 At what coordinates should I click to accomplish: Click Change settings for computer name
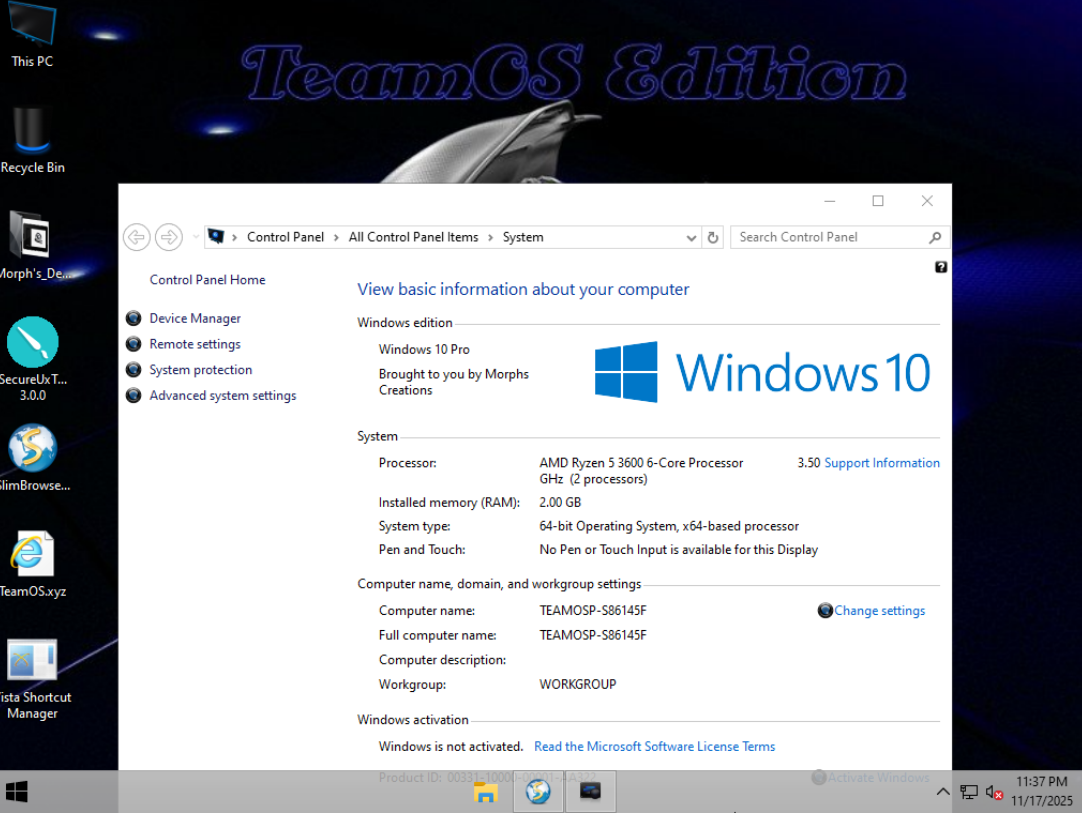point(879,611)
